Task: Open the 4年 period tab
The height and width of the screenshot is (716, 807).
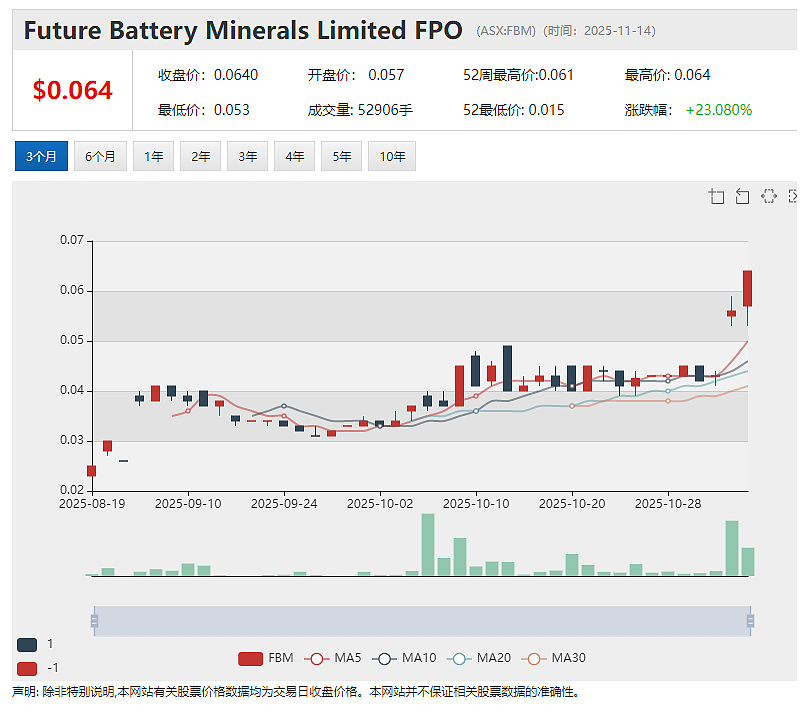Action: pos(294,156)
